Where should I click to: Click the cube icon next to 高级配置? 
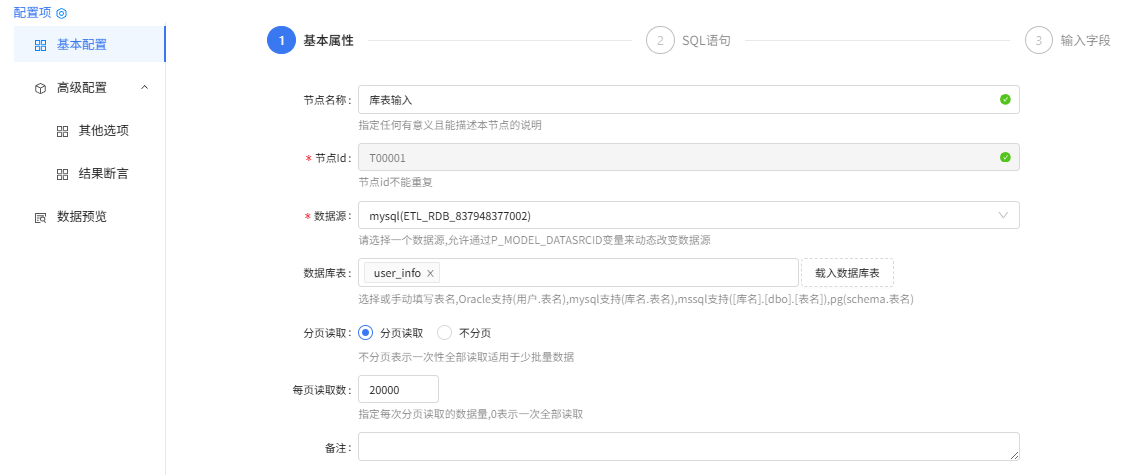40,88
